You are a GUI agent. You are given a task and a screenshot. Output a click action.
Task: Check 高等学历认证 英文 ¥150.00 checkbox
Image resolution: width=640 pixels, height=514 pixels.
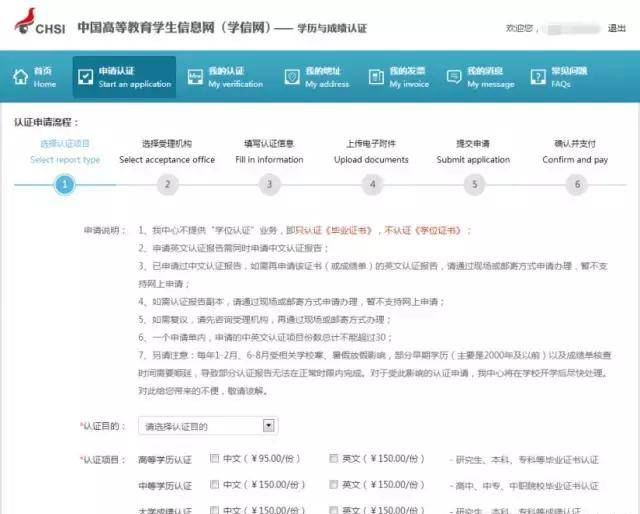point(333,458)
